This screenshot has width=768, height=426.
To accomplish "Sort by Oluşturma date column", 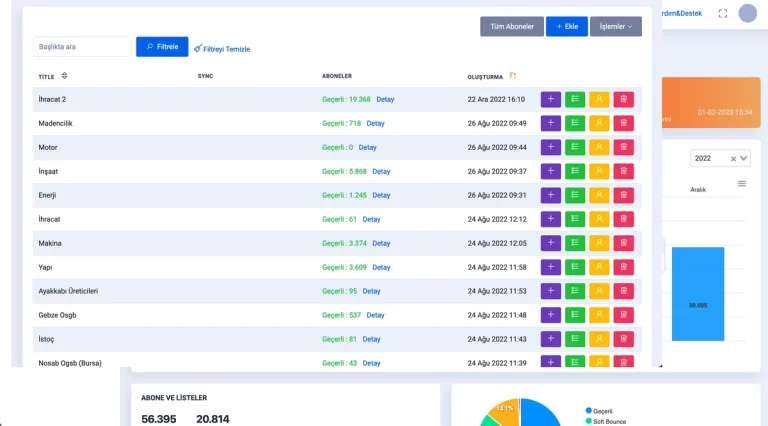I will 513,76.
